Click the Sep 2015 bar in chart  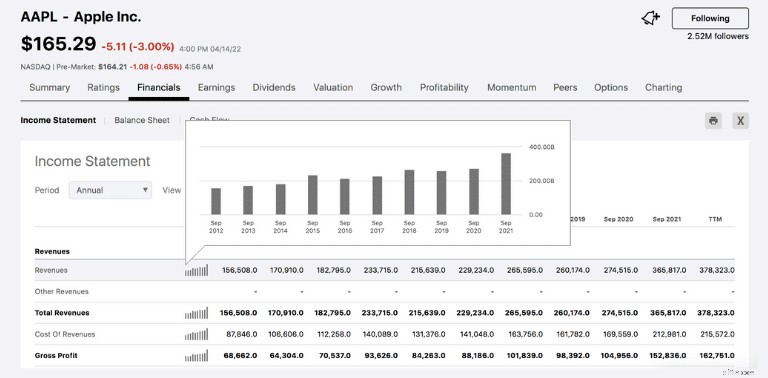(312, 195)
